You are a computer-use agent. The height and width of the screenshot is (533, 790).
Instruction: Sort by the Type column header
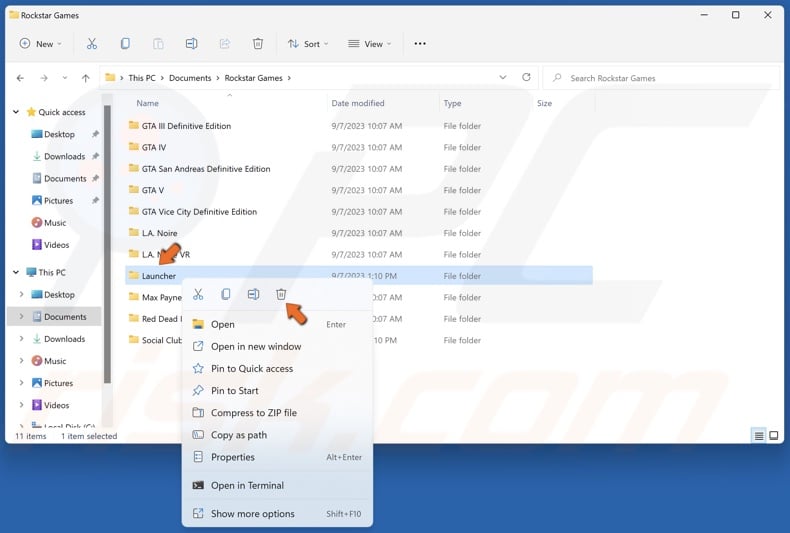click(x=452, y=103)
